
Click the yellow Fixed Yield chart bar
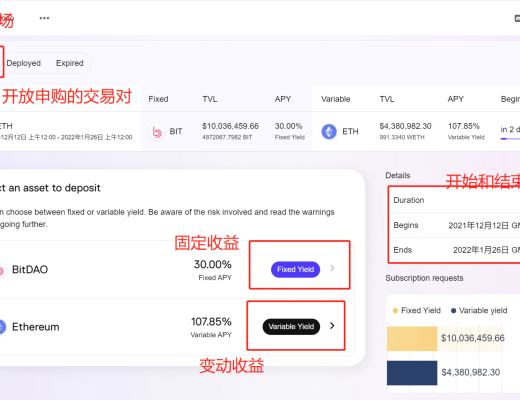tap(412, 339)
